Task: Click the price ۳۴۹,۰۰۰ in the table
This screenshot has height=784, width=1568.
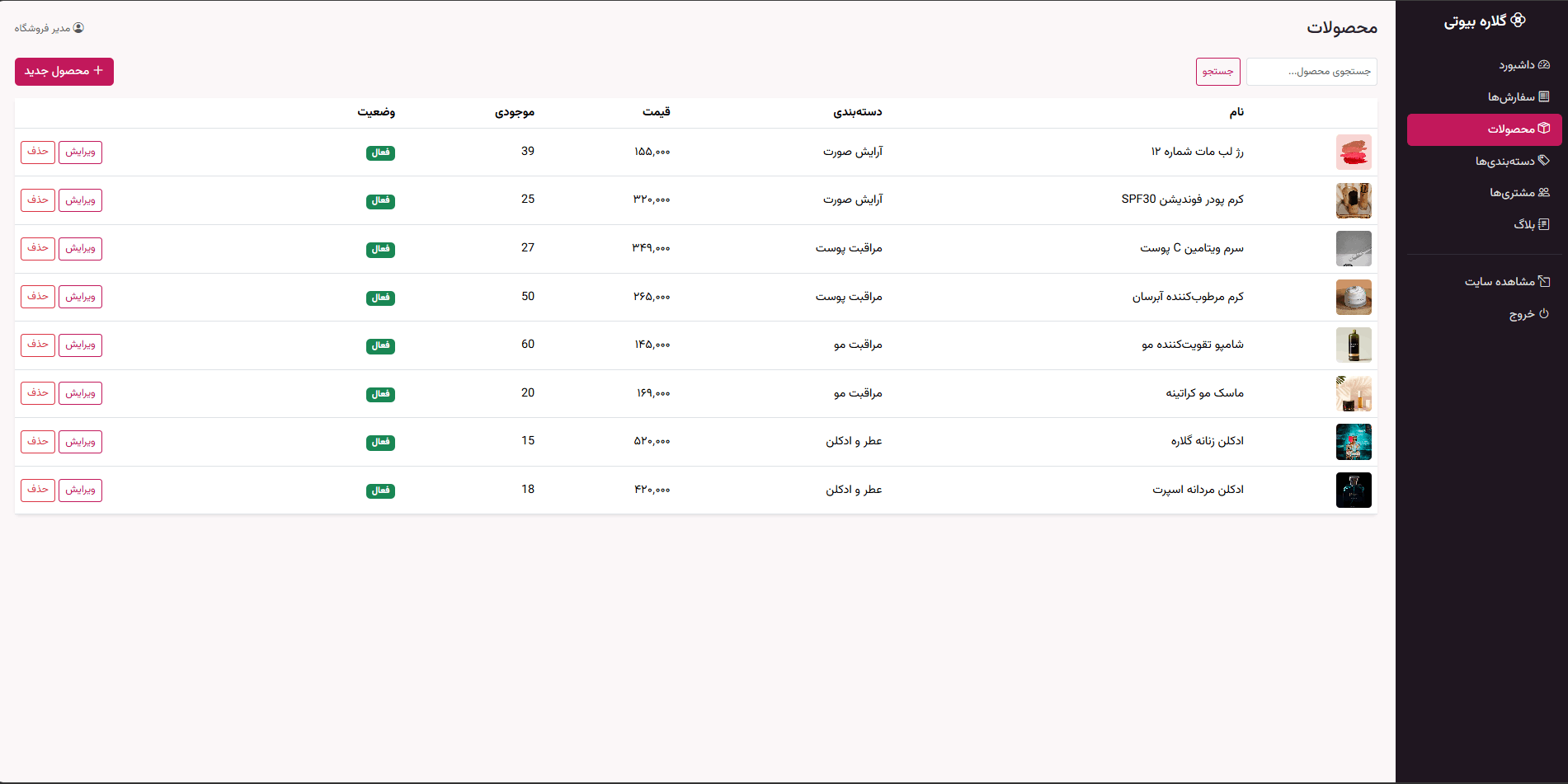Action: (652, 248)
